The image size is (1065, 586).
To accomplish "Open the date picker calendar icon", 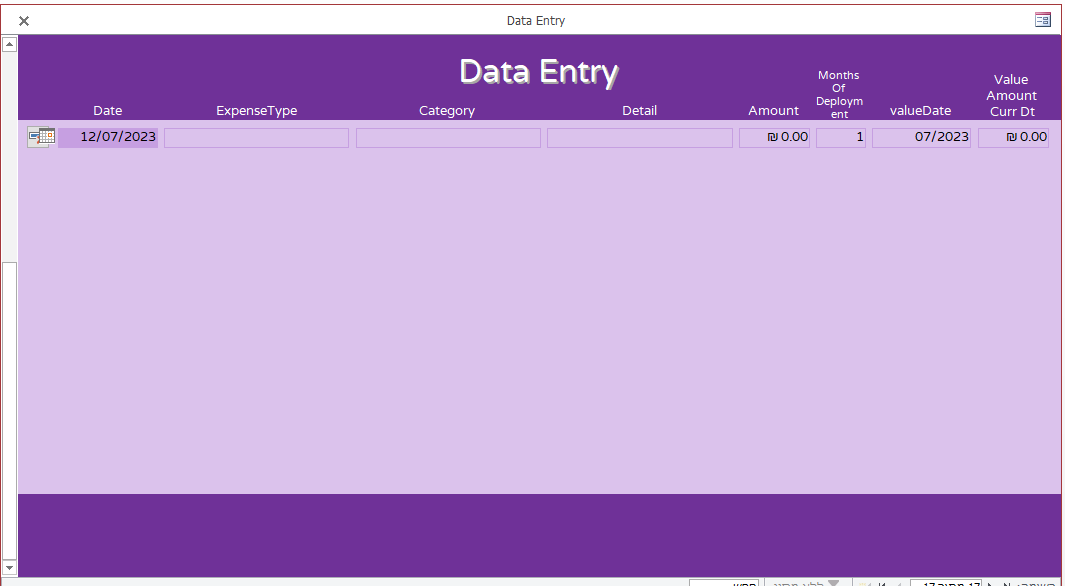I will click(x=41, y=137).
